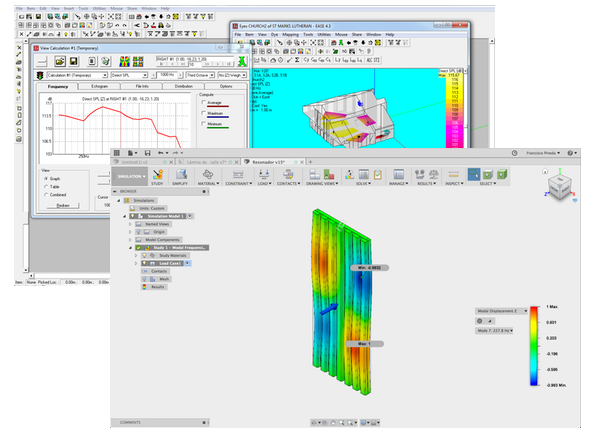Open the Fusion data panel grid icon
This screenshot has width=594, height=434.
pos(117,153)
